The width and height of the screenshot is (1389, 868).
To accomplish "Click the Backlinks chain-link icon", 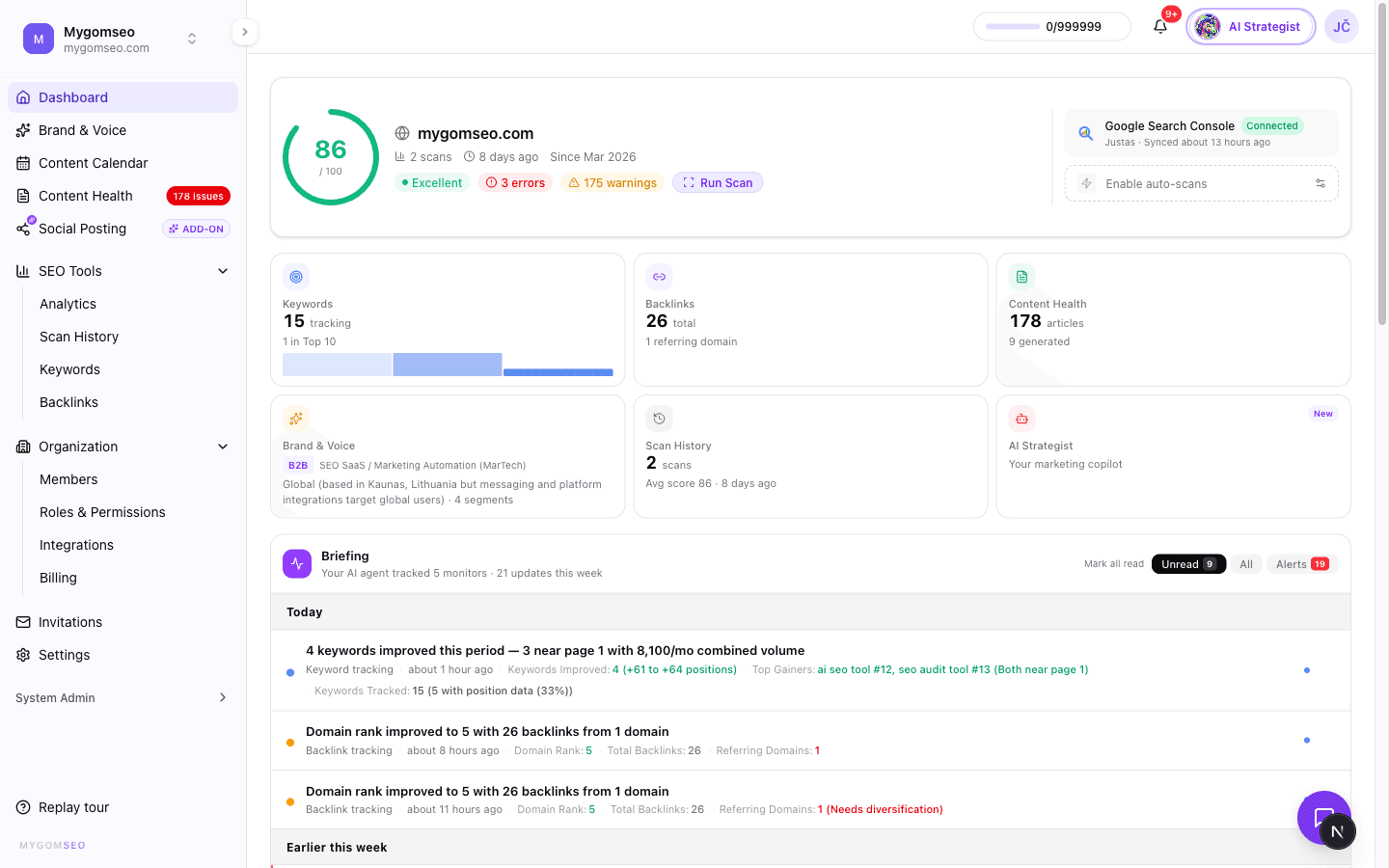I will (659, 276).
